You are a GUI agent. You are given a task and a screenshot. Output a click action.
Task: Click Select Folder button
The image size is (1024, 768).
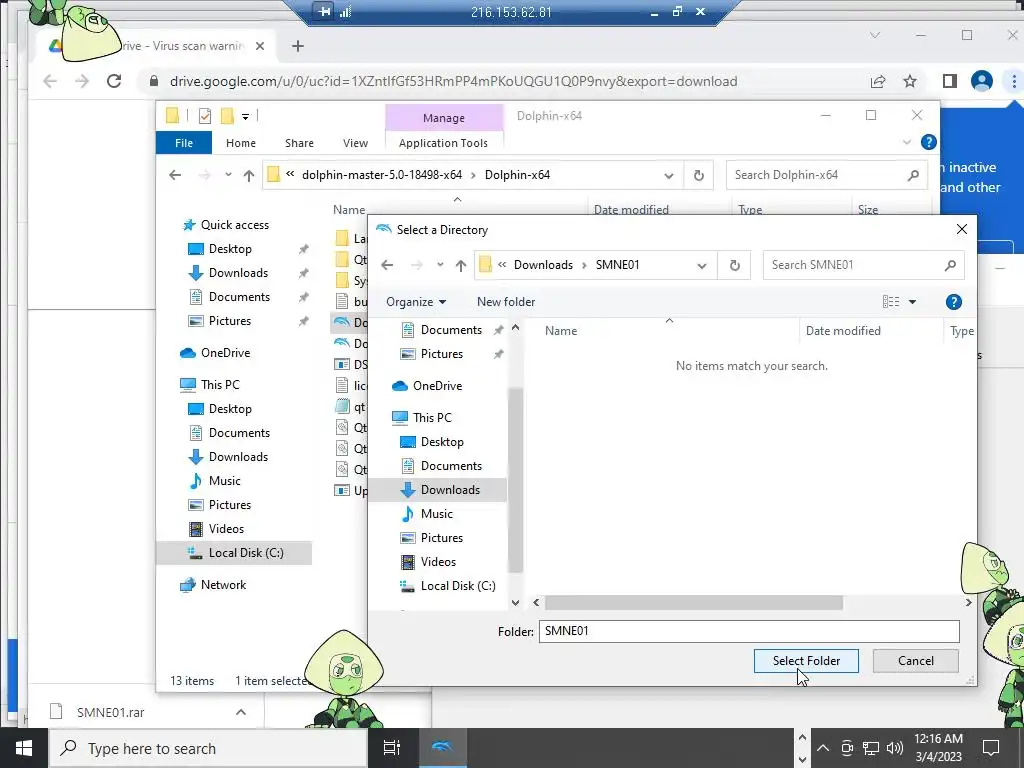(x=806, y=661)
